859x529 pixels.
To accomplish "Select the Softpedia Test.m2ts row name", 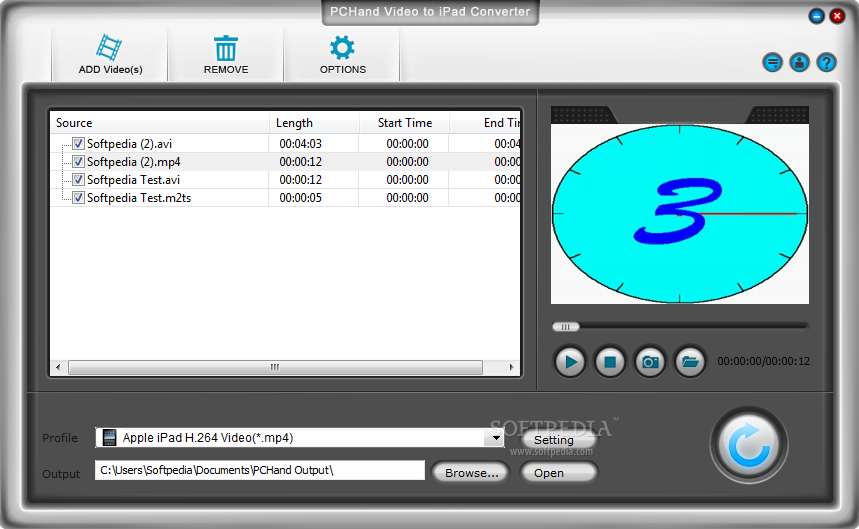I will [x=139, y=198].
